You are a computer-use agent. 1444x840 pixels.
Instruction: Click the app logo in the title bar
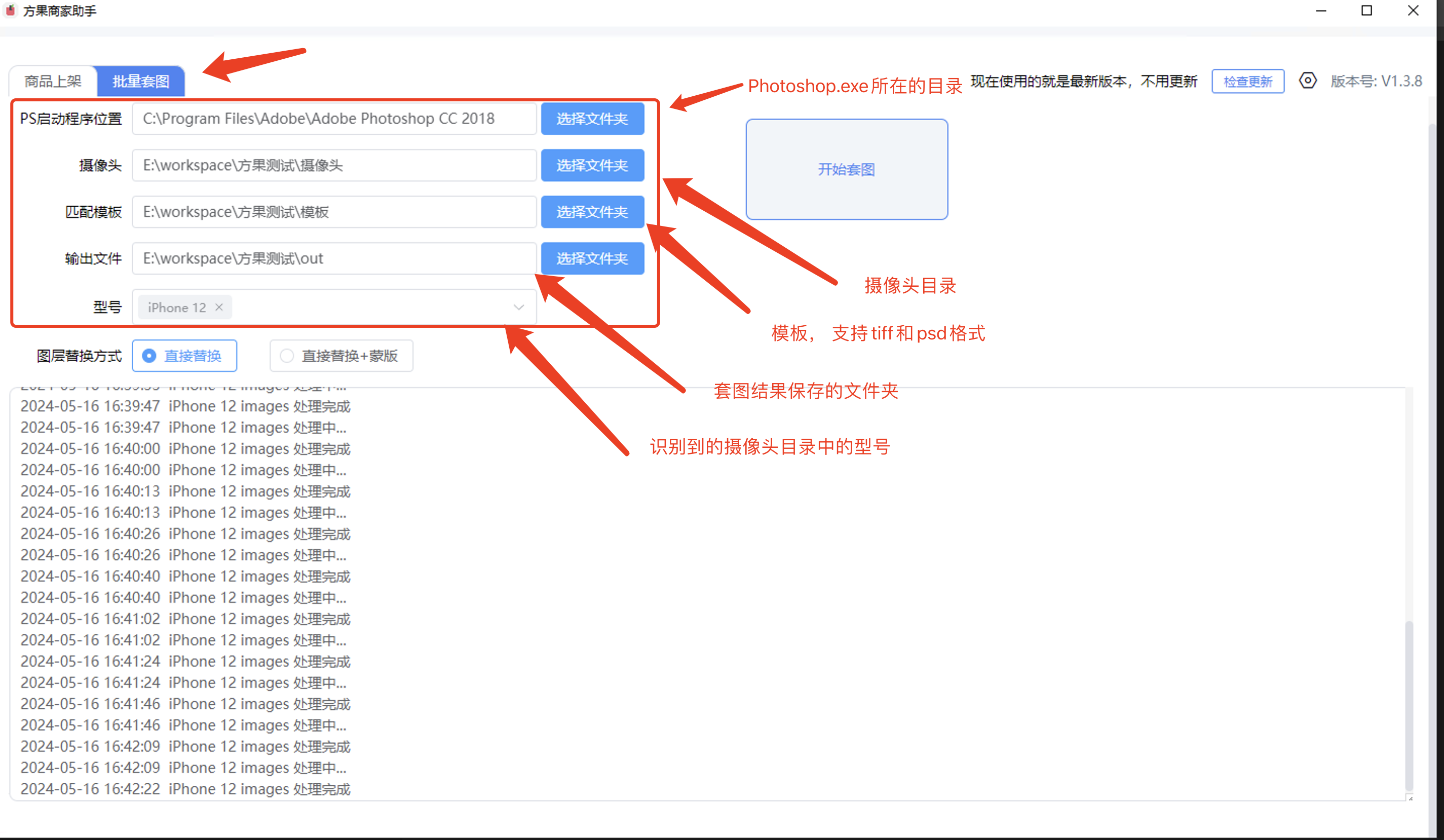[10, 10]
